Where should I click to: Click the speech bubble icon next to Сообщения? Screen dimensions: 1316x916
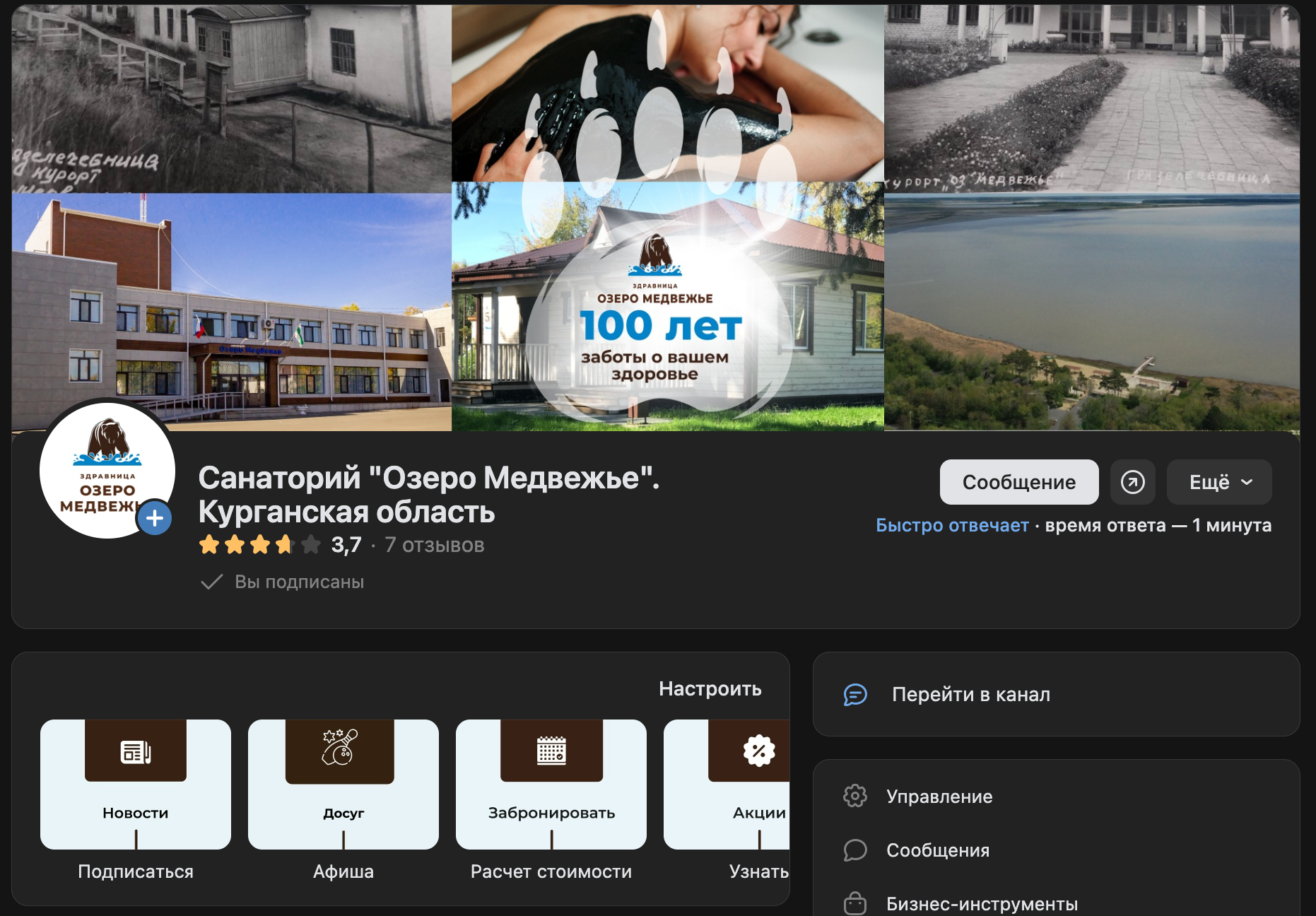855,850
